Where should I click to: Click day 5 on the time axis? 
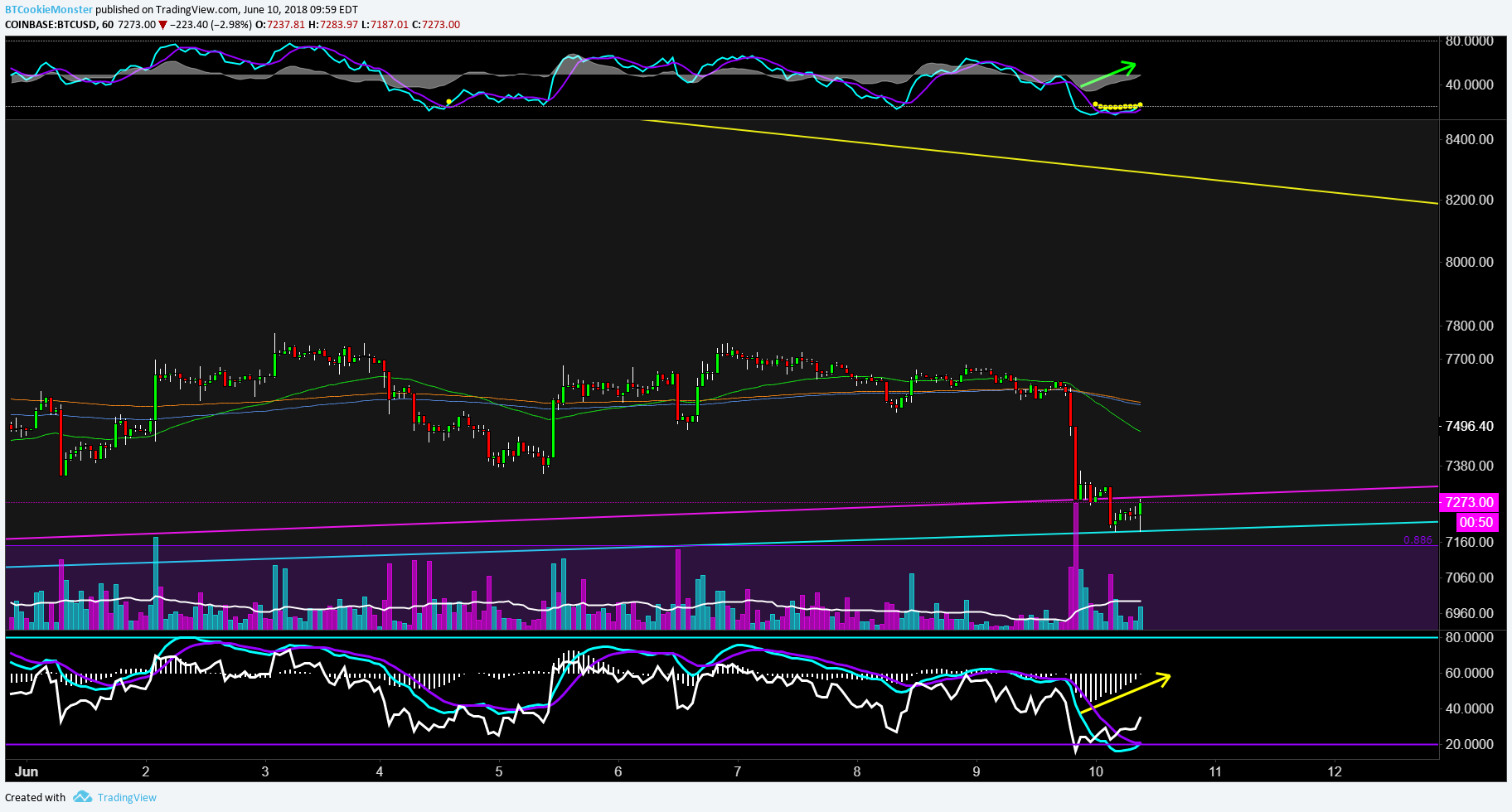pos(499,771)
